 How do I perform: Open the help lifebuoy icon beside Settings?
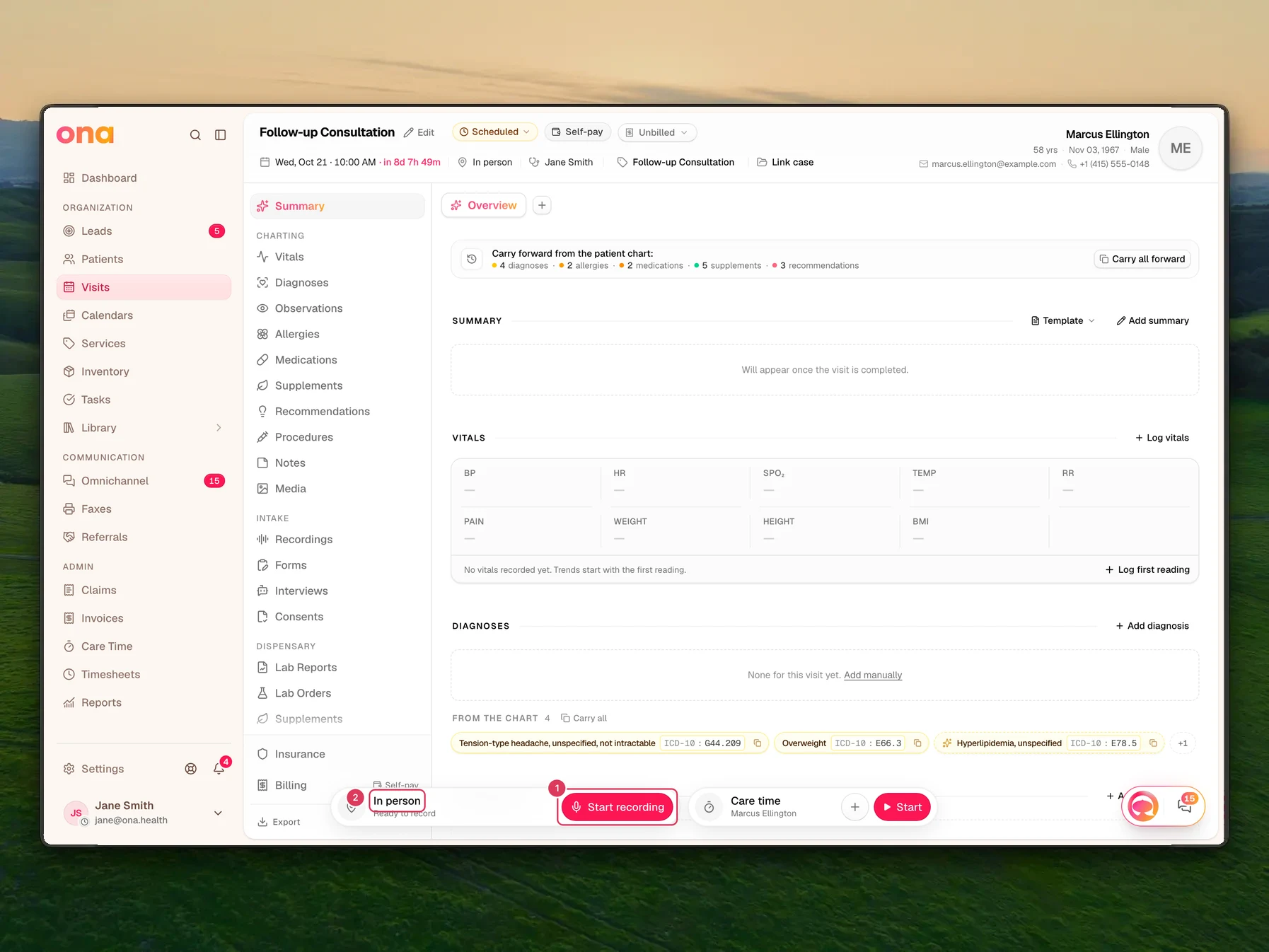(191, 769)
